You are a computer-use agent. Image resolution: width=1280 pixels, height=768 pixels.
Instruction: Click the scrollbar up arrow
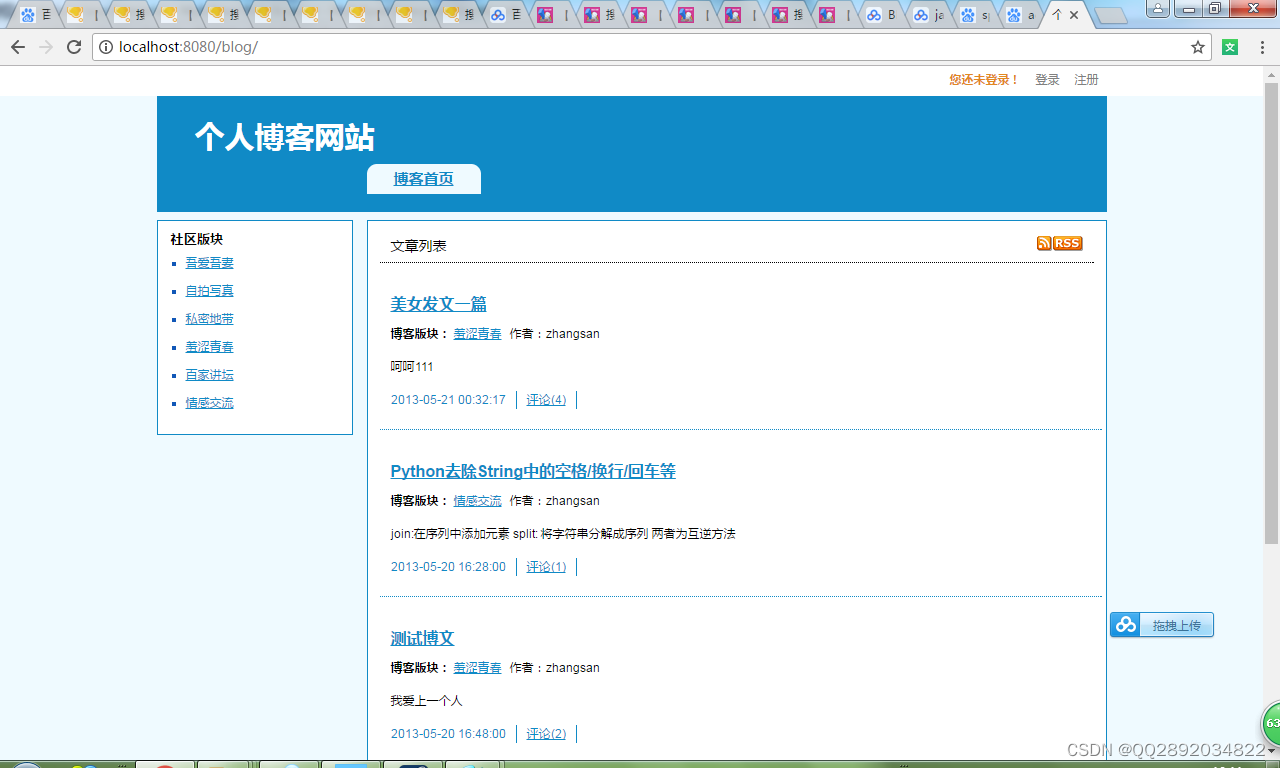point(1271,73)
